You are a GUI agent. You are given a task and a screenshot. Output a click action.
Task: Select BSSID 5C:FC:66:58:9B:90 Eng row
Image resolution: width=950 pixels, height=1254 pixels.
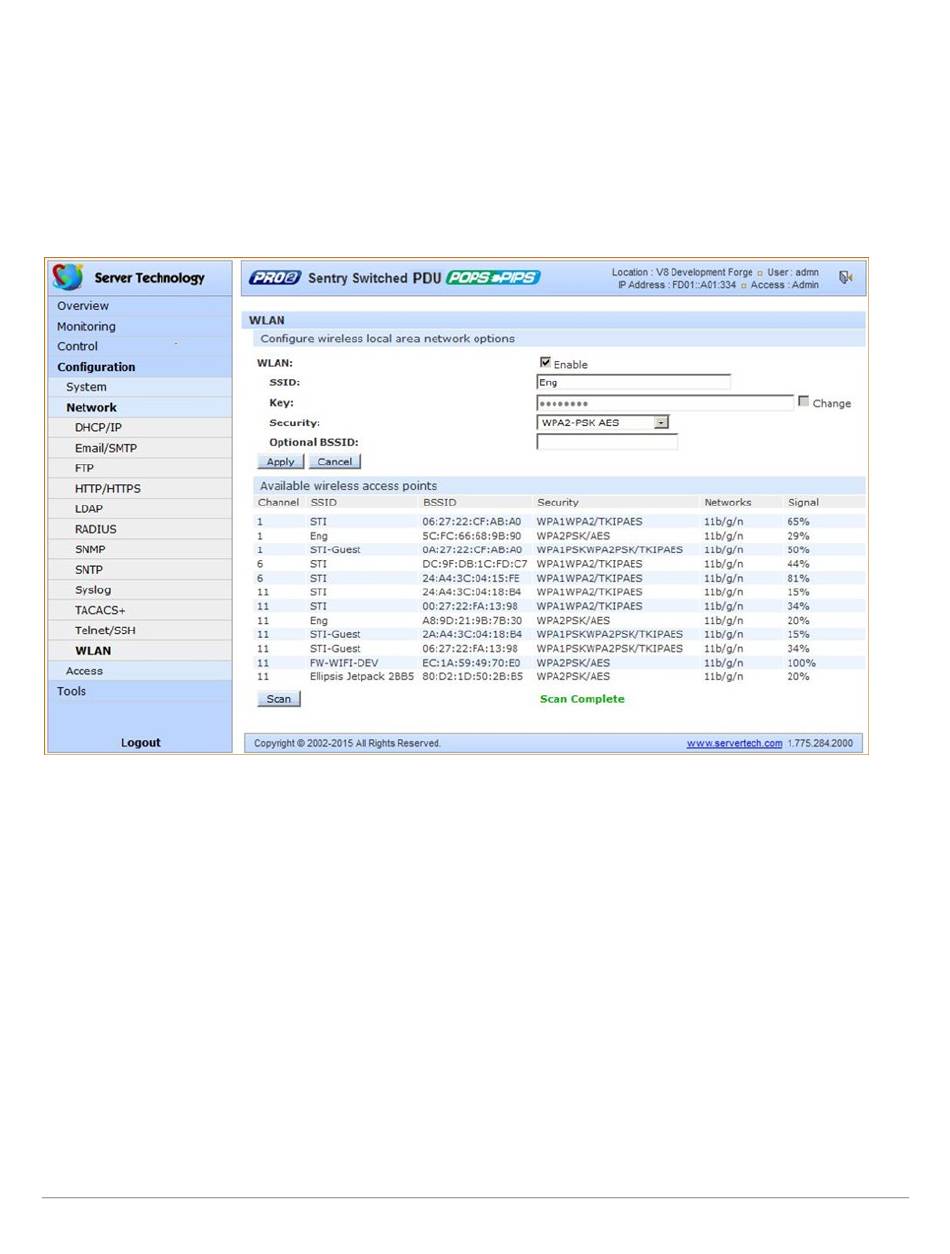(x=560, y=536)
